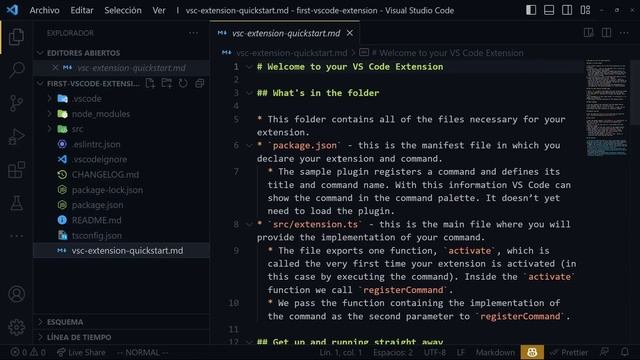Fold the src/extension.ts bullet on line 8

[249, 224]
